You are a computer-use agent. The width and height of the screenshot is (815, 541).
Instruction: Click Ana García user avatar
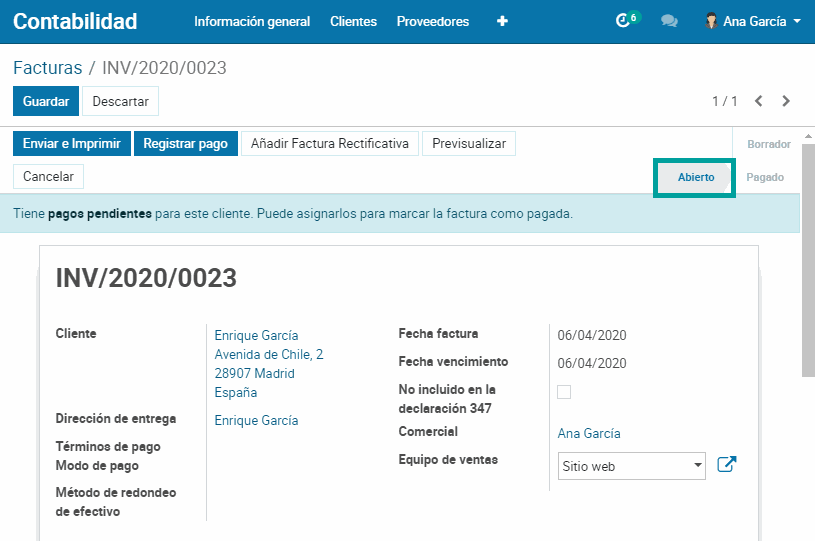pos(711,21)
